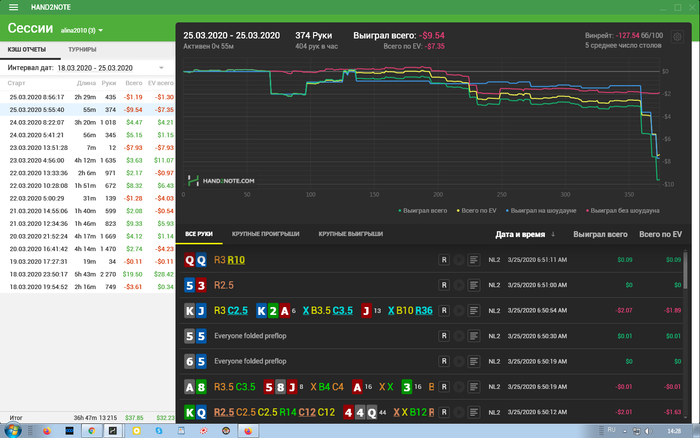Select session '24.03.2020 5:41:21'
Image resolution: width=700 pixels, height=438 pixels.
pyautogui.click(x=88, y=135)
